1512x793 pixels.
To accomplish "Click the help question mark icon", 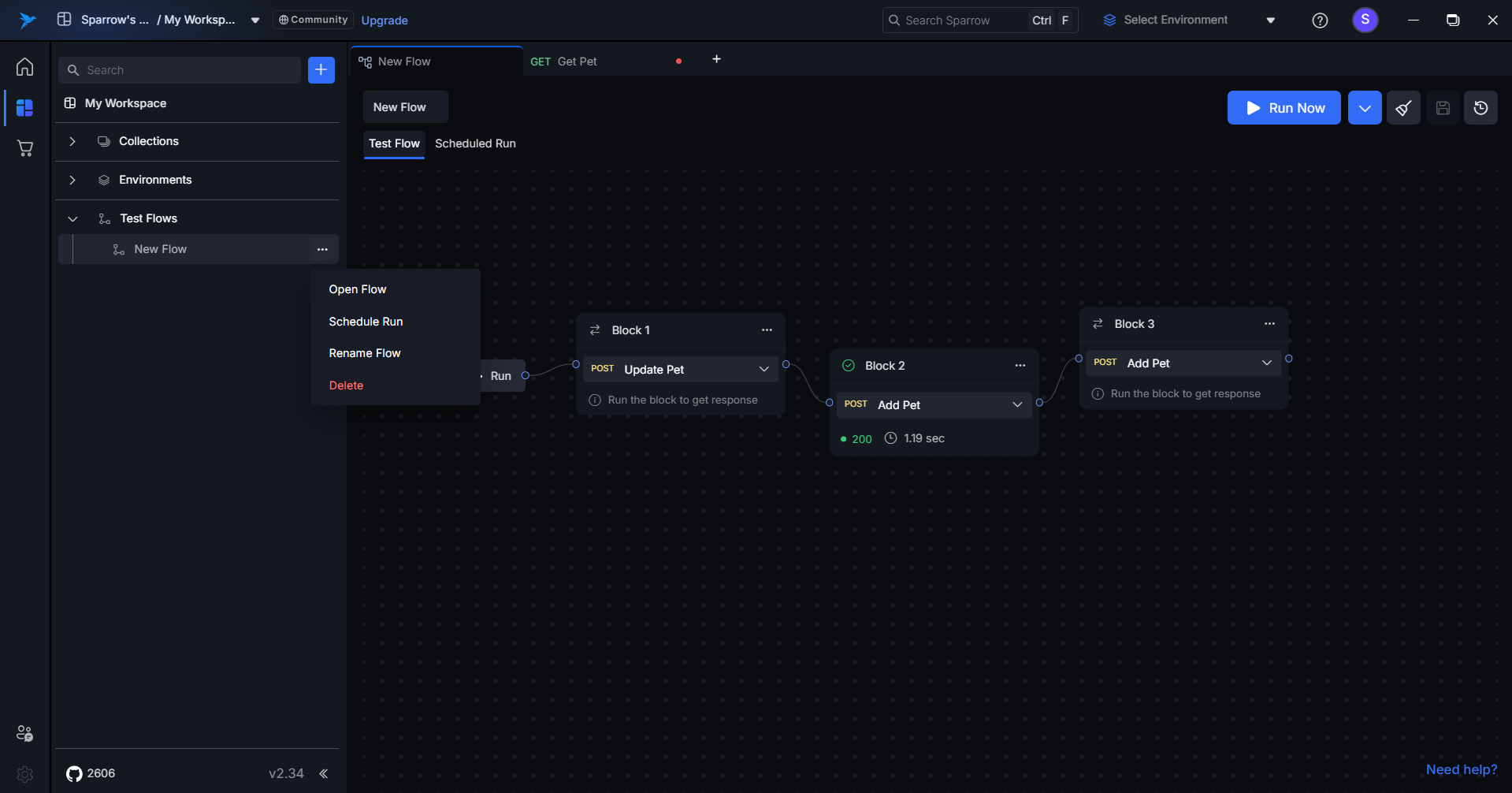I will point(1320,20).
